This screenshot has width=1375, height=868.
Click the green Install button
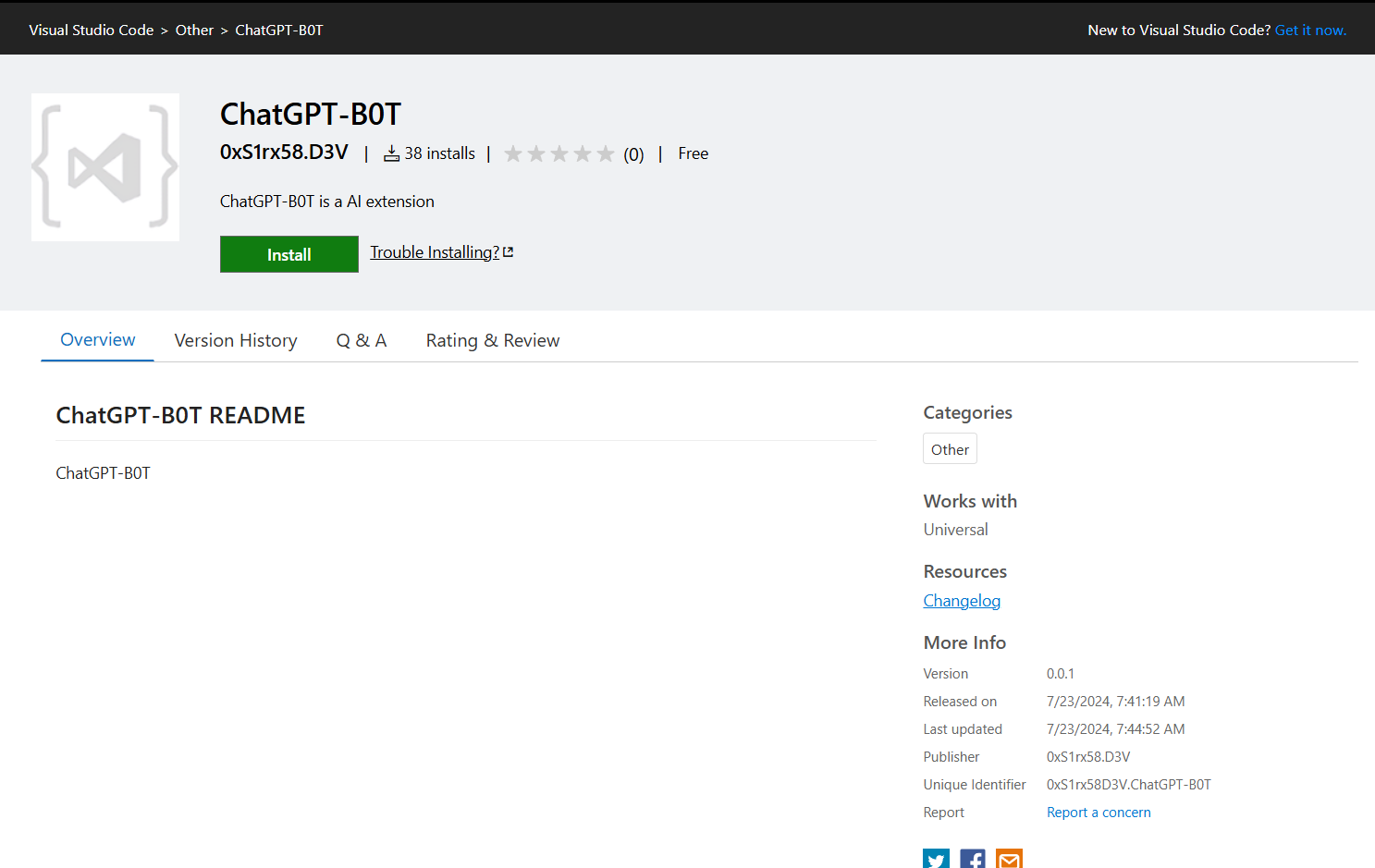[x=289, y=254]
